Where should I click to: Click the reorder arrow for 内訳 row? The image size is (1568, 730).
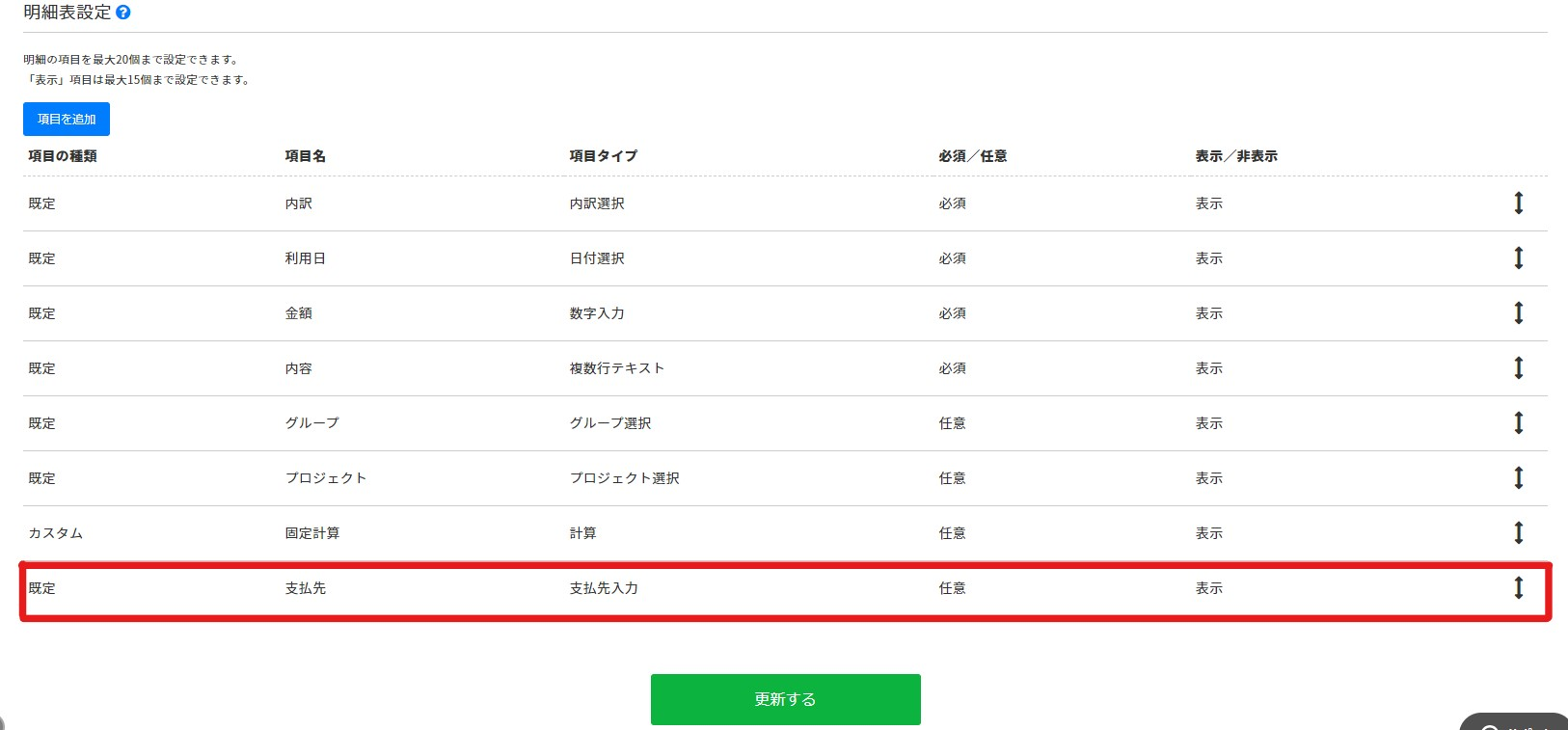tap(1518, 203)
